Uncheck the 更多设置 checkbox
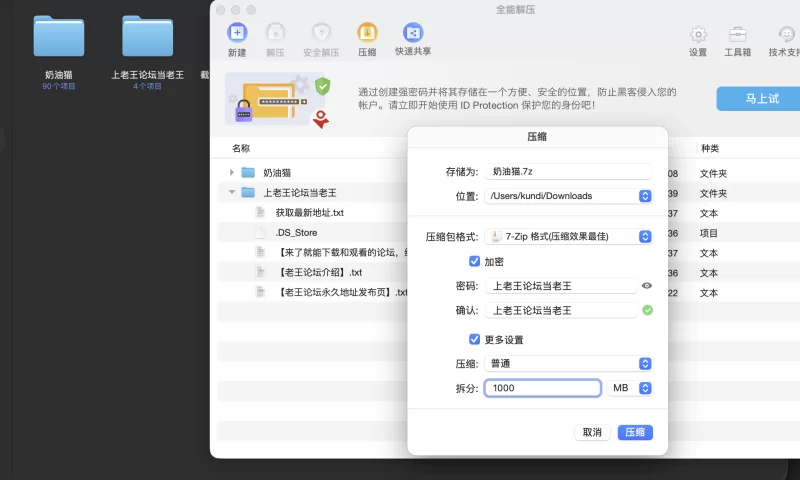Screen dimensions: 800x480 (475, 339)
